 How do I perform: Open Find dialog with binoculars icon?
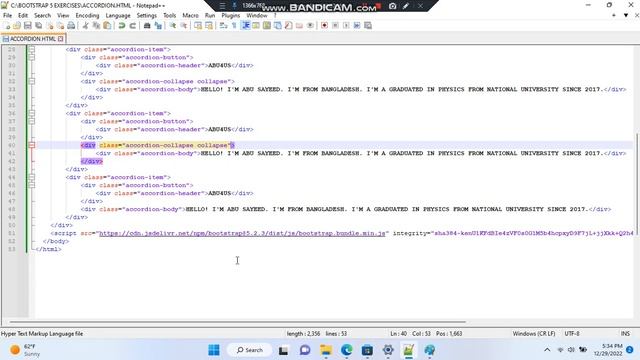[147, 26]
